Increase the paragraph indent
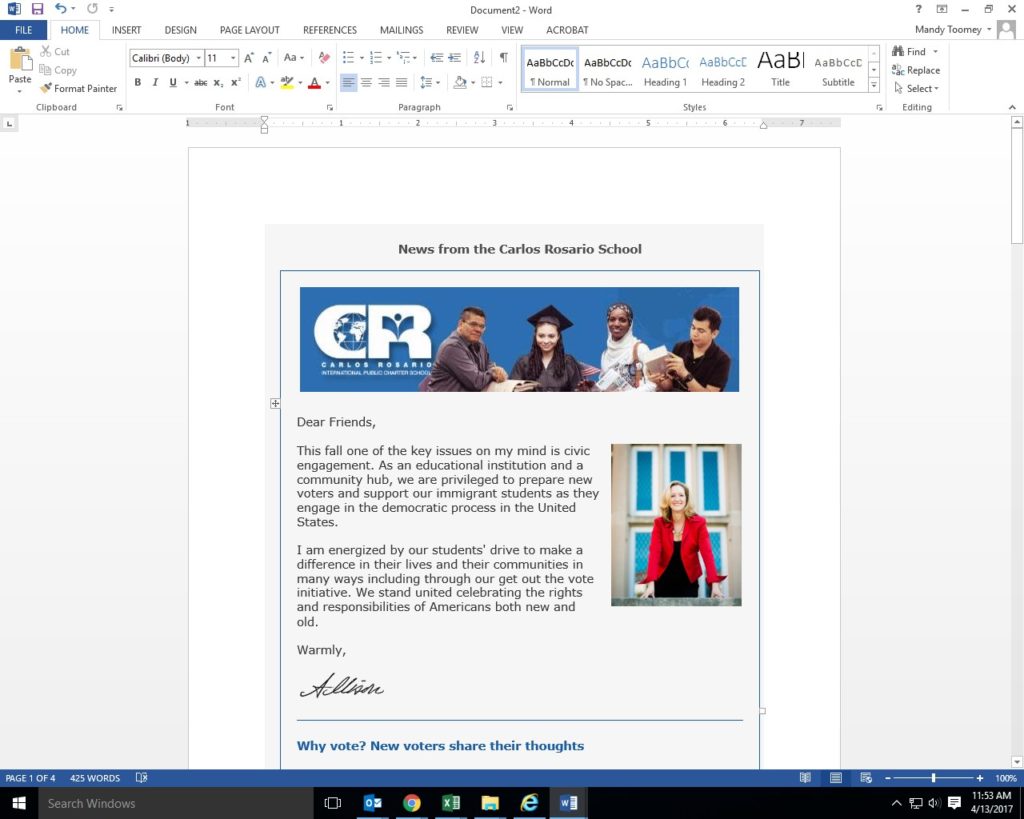This screenshot has height=819, width=1024. [455, 58]
